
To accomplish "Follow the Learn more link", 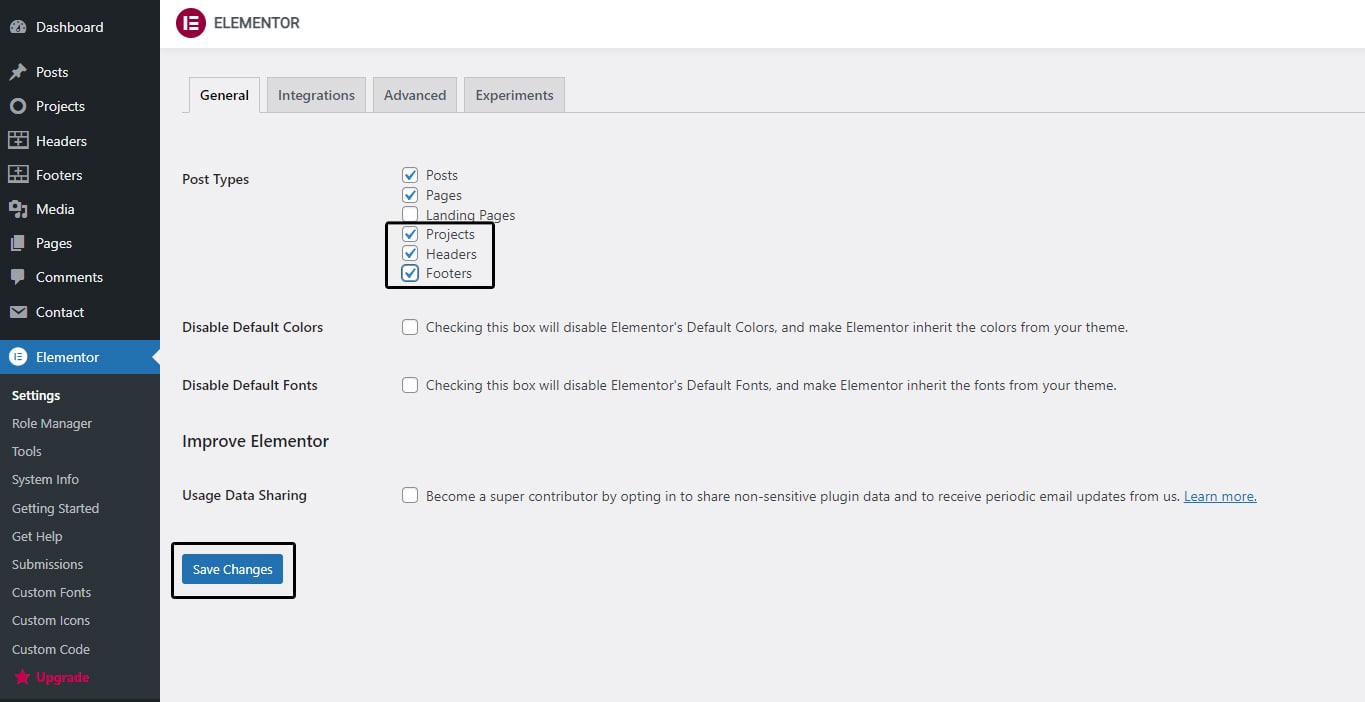I will pos(1220,496).
